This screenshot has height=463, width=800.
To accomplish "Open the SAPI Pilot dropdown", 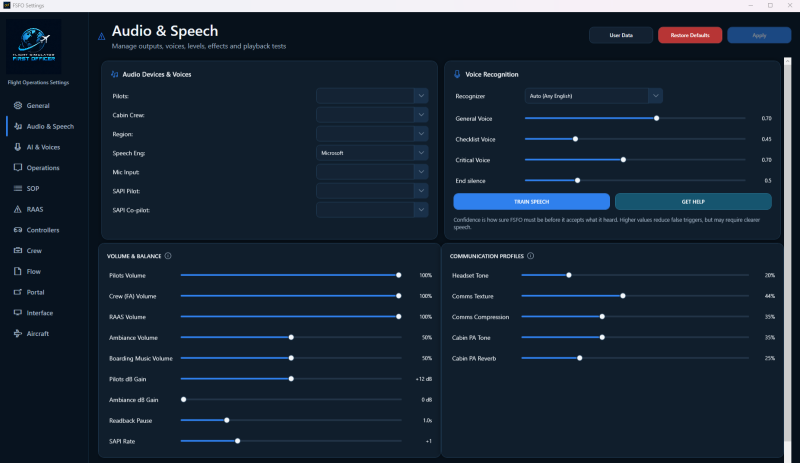I will [372, 191].
